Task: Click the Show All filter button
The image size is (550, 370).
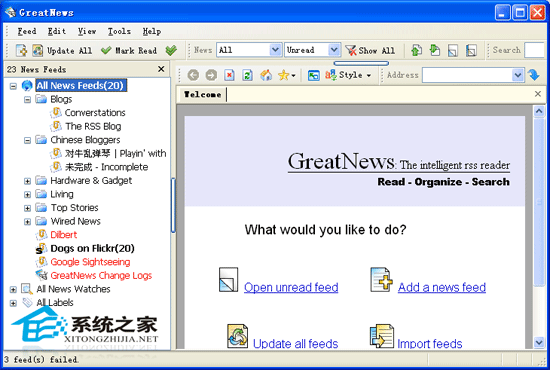Action: (370, 51)
